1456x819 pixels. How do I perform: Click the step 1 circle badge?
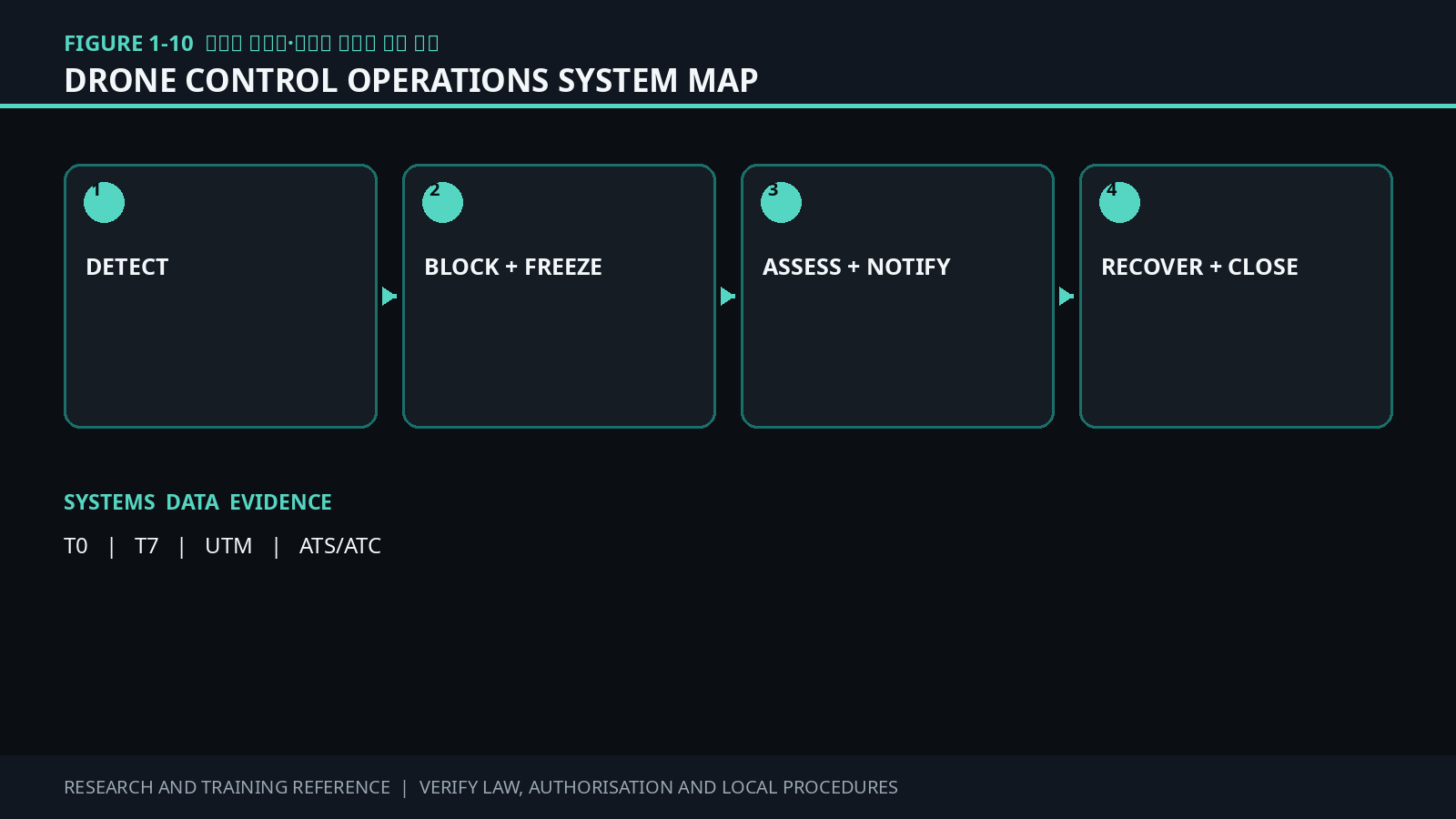click(x=104, y=202)
